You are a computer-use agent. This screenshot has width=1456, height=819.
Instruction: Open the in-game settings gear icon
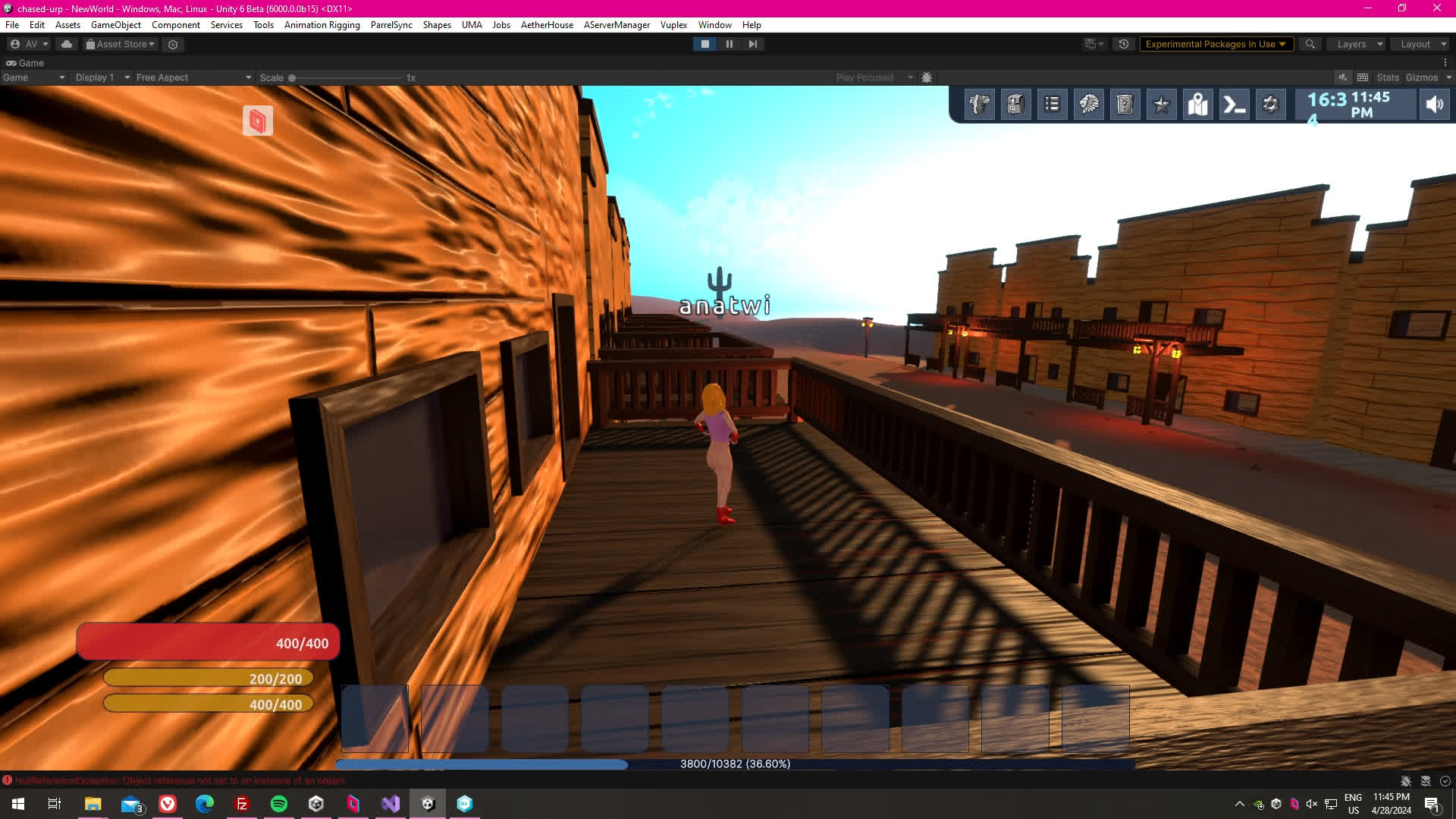[1270, 105]
